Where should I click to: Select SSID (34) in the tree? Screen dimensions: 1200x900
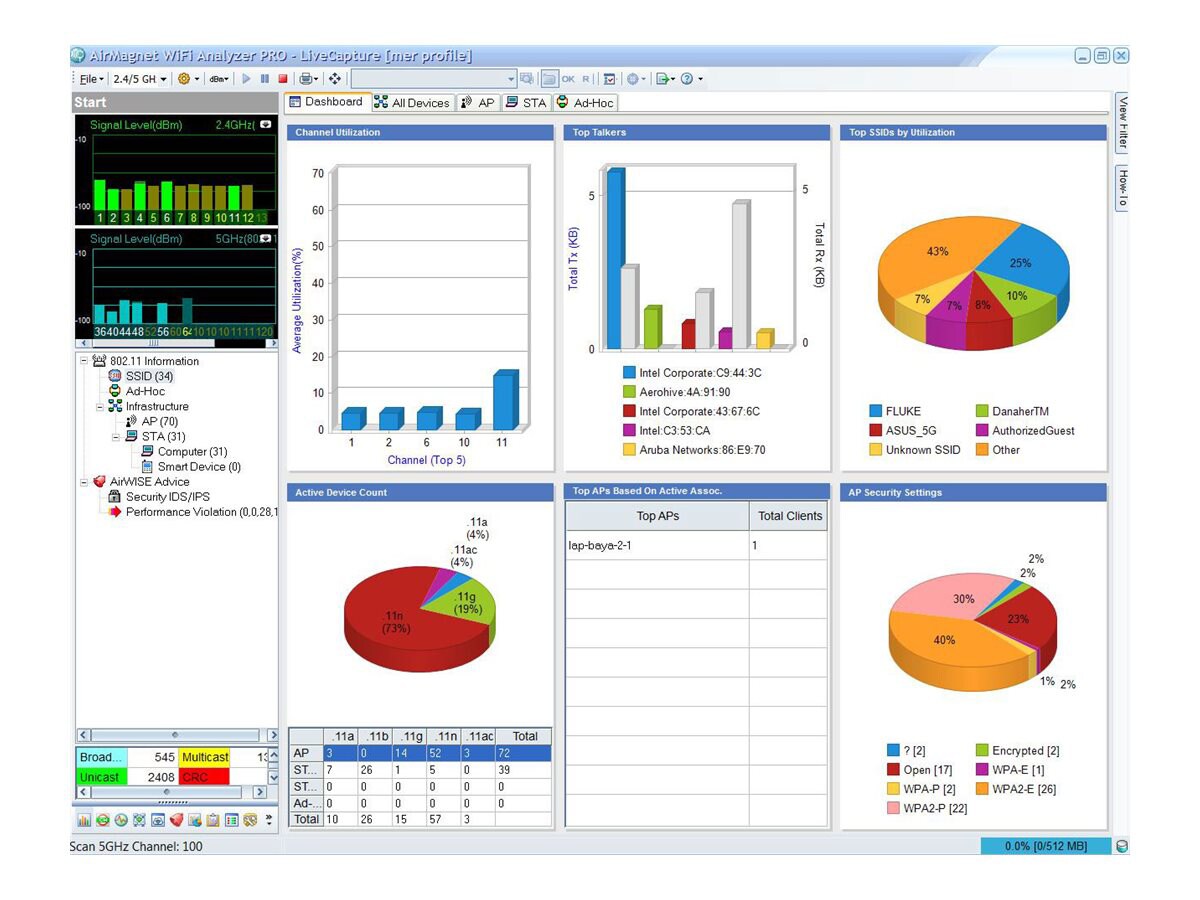pyautogui.click(x=150, y=376)
